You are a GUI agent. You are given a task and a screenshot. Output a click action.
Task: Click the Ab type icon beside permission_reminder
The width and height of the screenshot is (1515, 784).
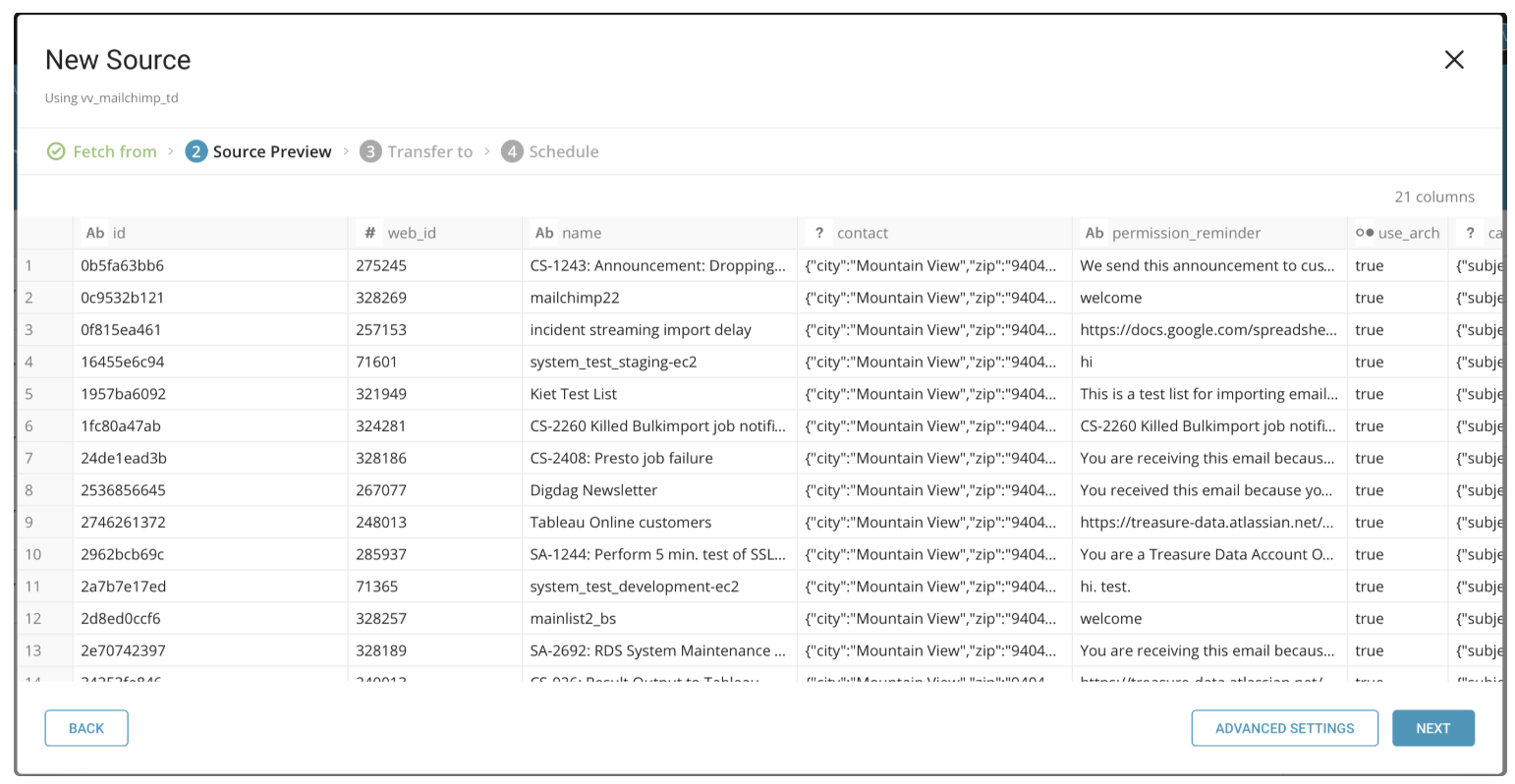pos(1094,233)
